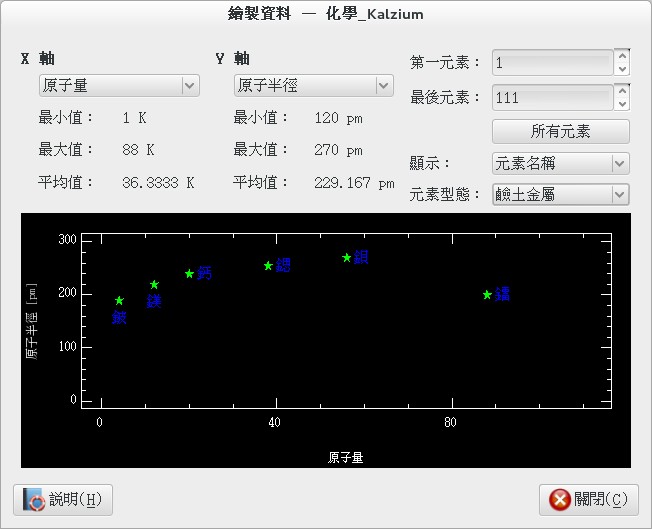Focus the 最後元素 input field showing 111

click(553, 98)
